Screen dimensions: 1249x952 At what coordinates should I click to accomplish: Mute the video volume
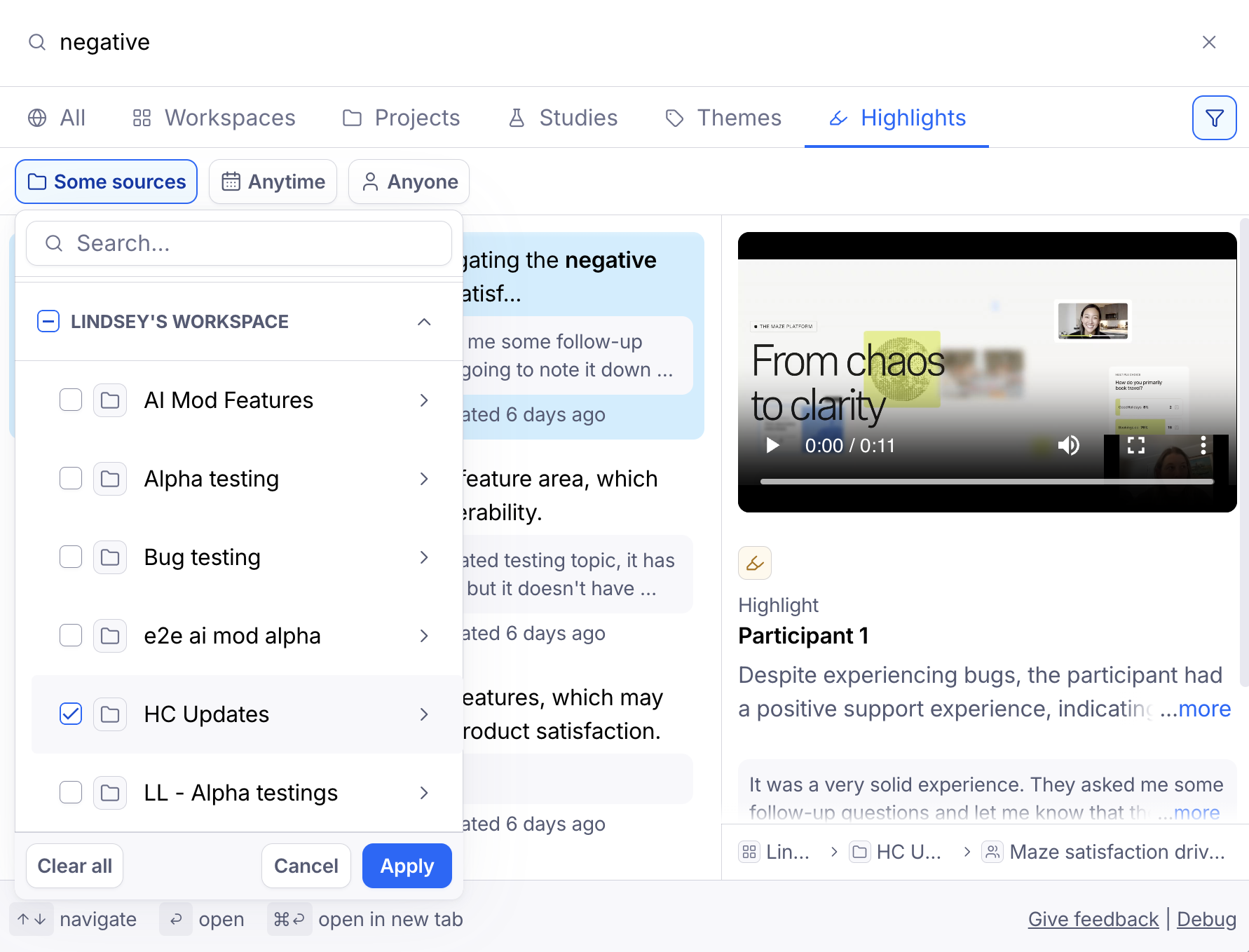click(1068, 446)
